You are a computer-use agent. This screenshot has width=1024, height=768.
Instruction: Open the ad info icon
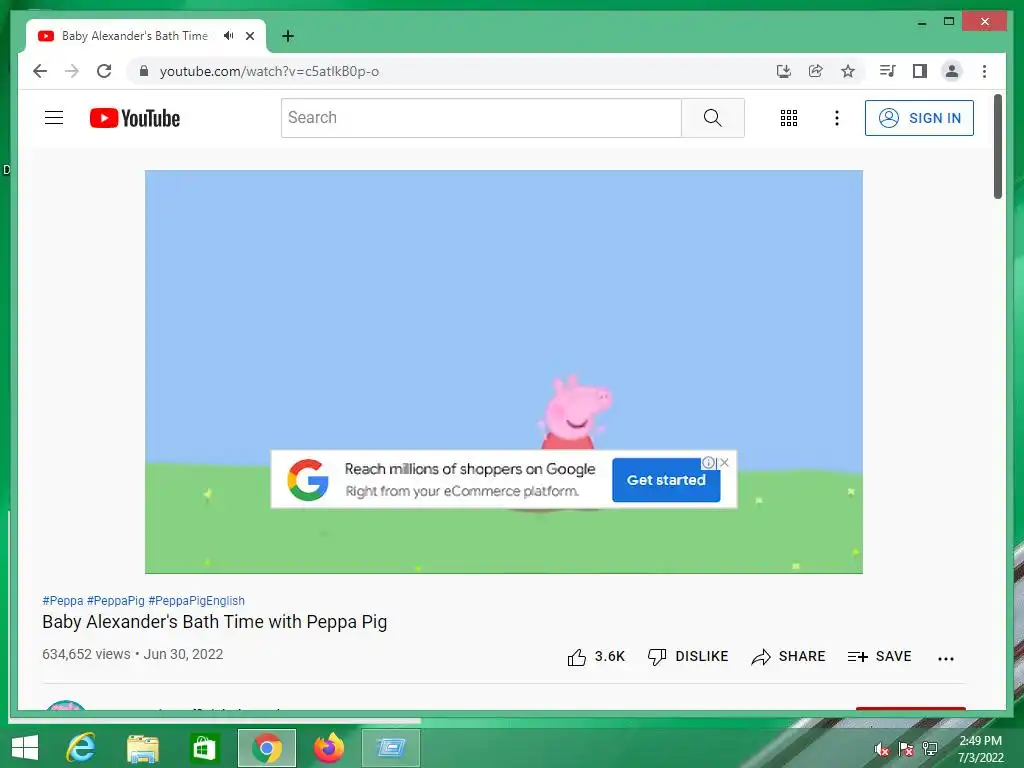[709, 462]
